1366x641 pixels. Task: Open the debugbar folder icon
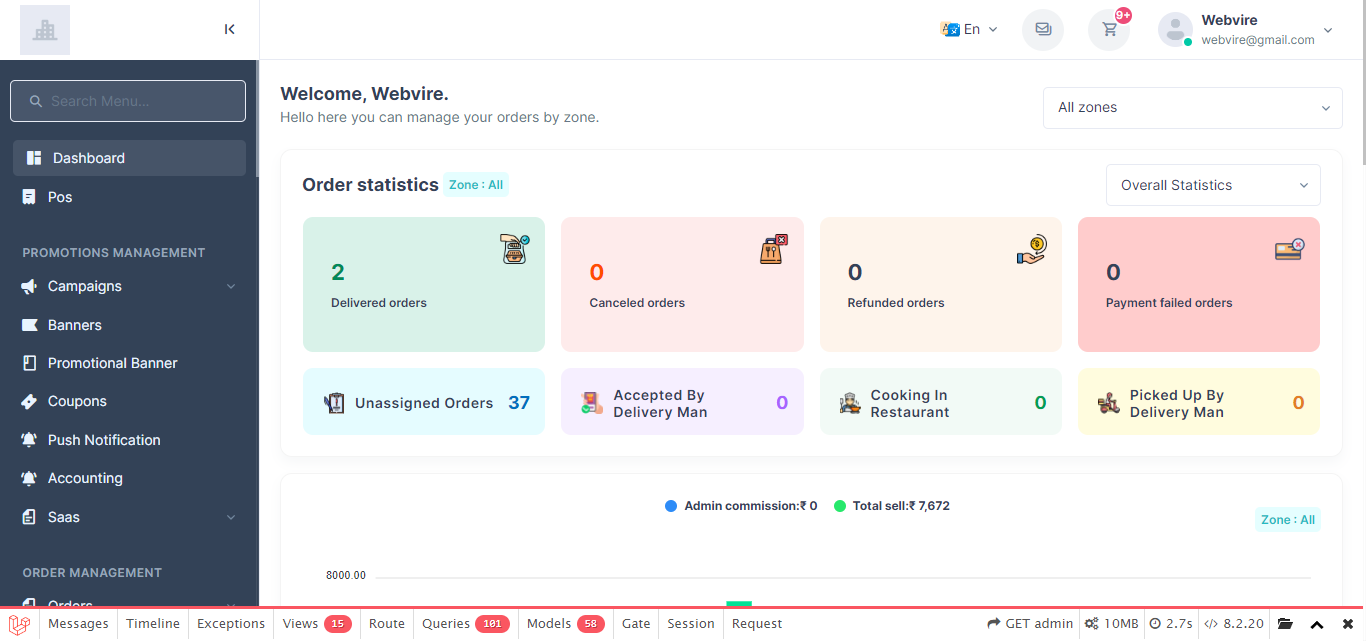coord(1286,624)
